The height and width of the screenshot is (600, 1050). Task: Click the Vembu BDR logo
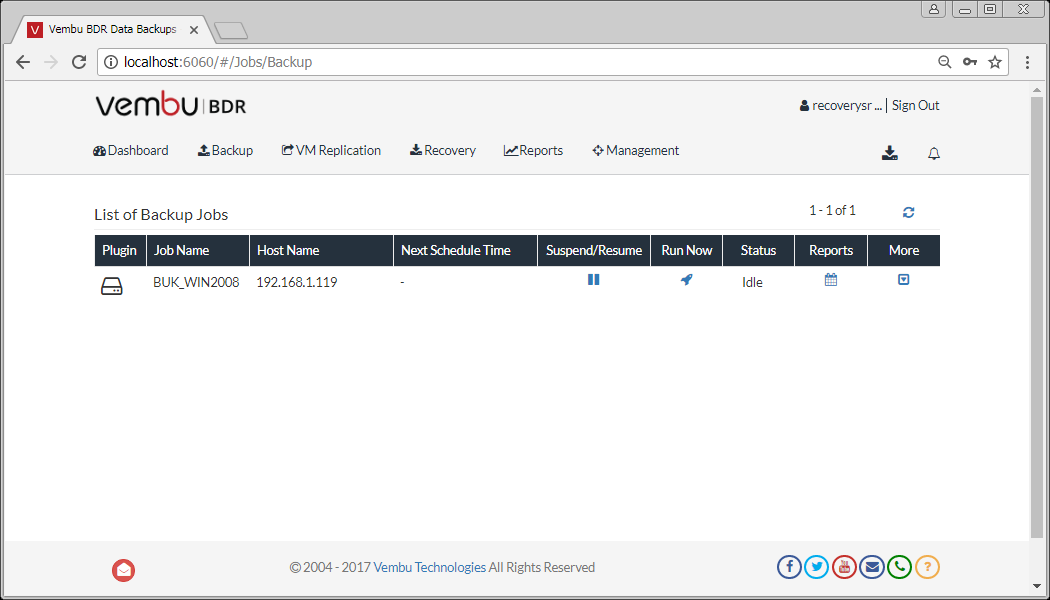[x=171, y=105]
